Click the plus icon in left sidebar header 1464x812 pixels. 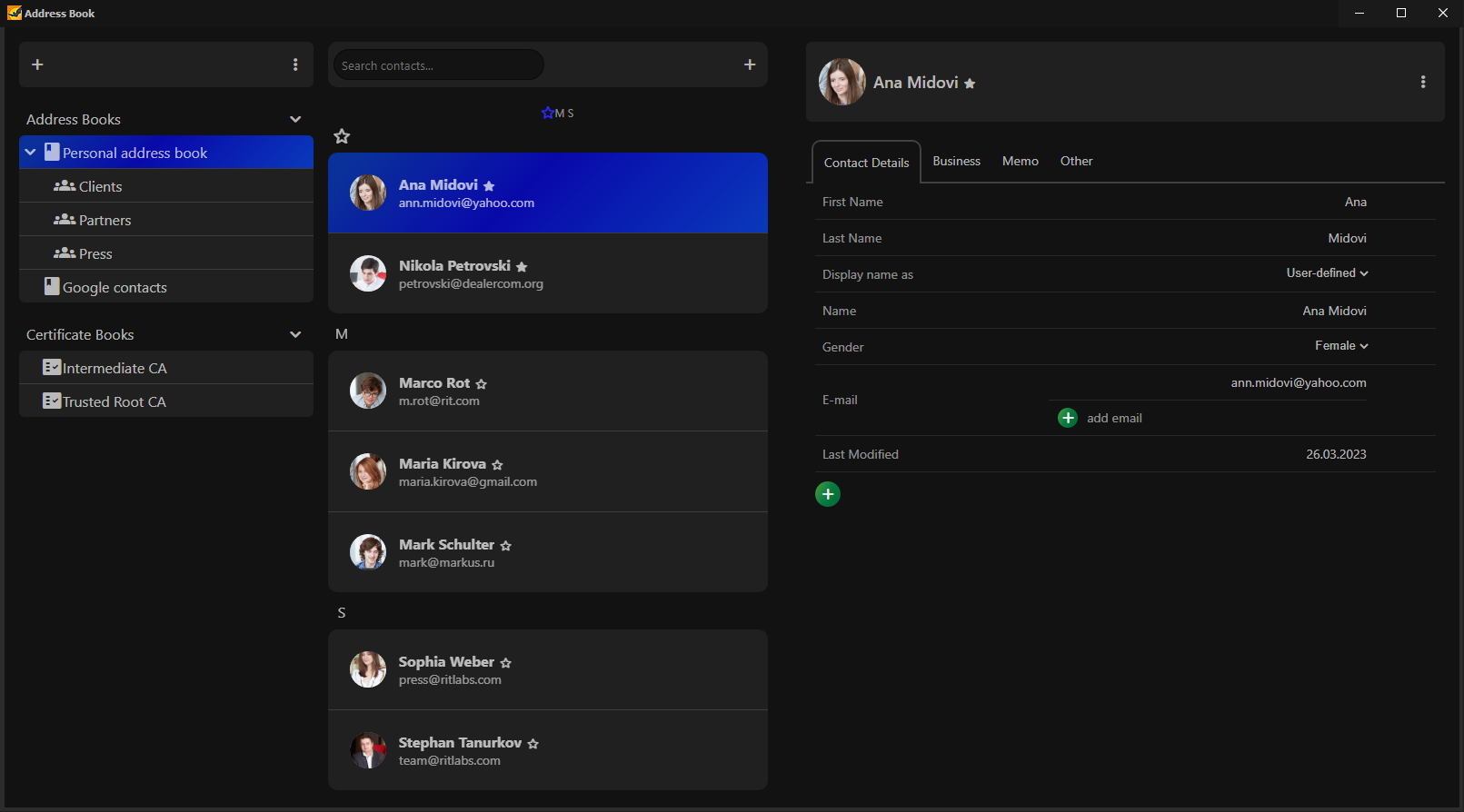tap(37, 64)
